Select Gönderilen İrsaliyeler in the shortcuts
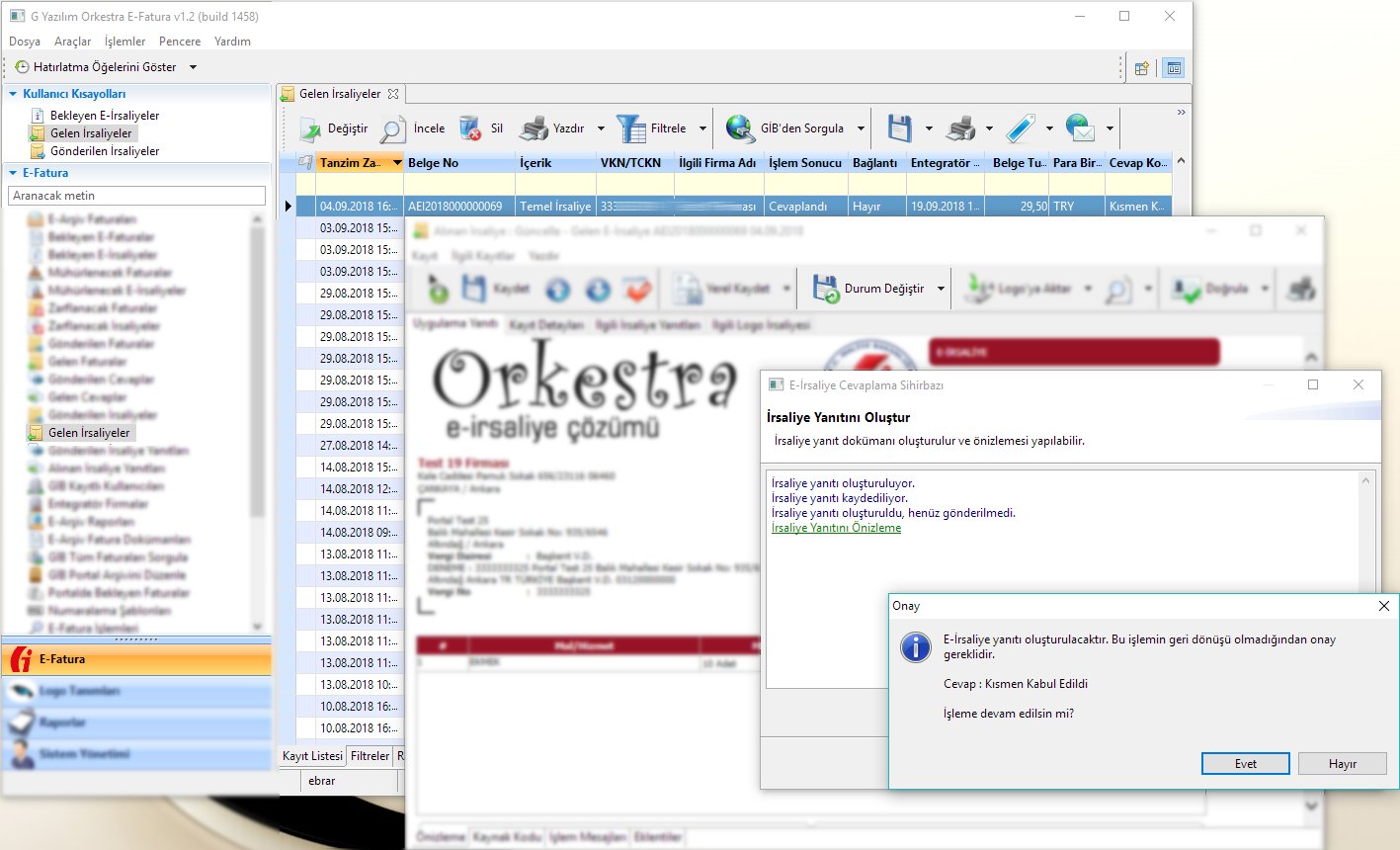Screen dimensions: 1400x850 105,151
